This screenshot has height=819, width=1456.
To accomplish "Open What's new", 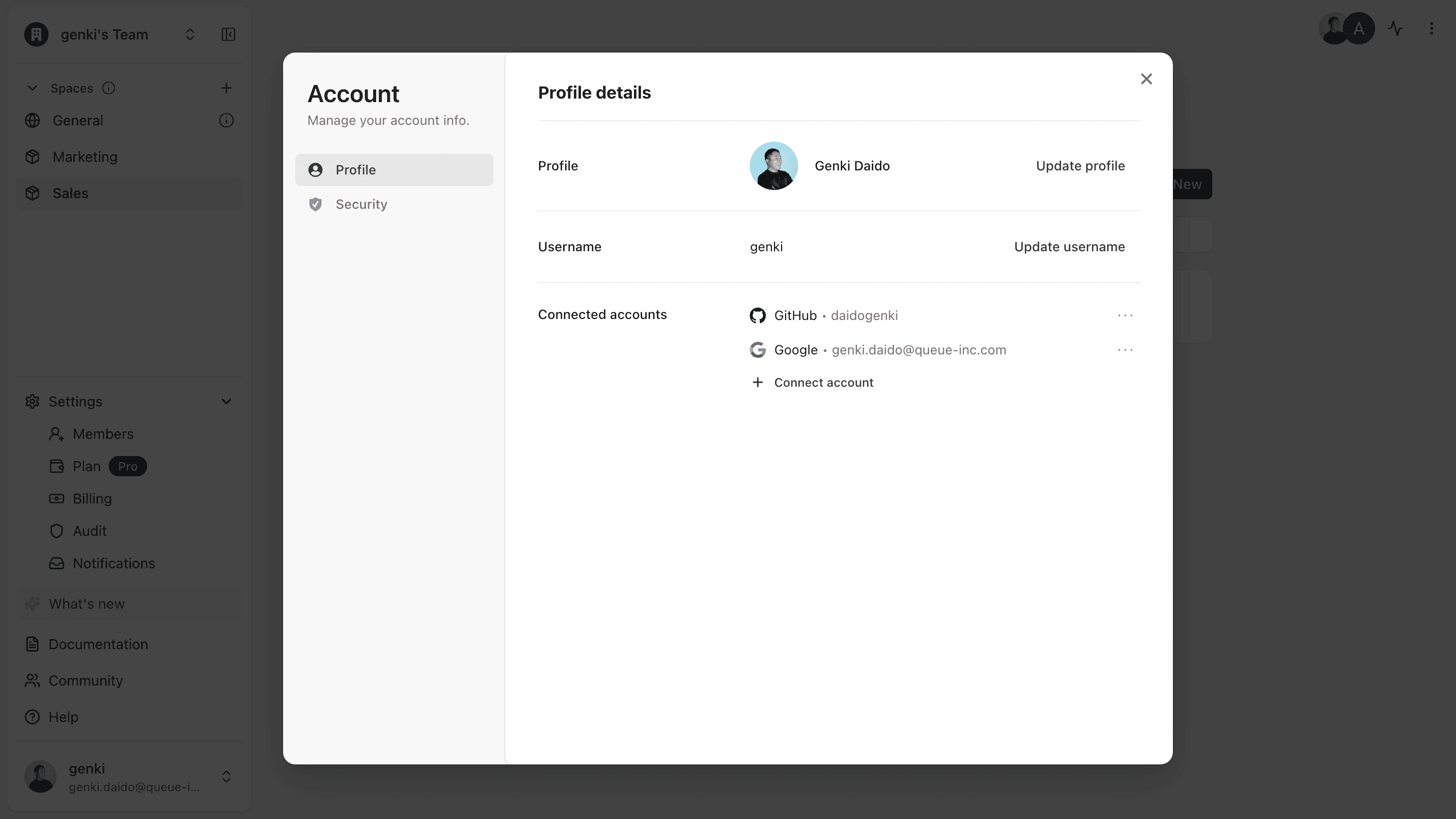I will (x=129, y=604).
